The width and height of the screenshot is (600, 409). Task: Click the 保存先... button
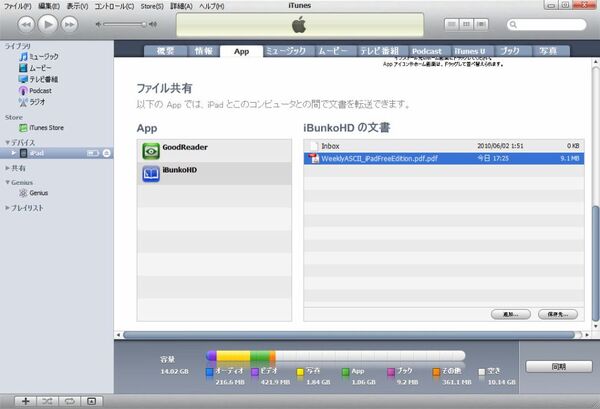pos(558,314)
